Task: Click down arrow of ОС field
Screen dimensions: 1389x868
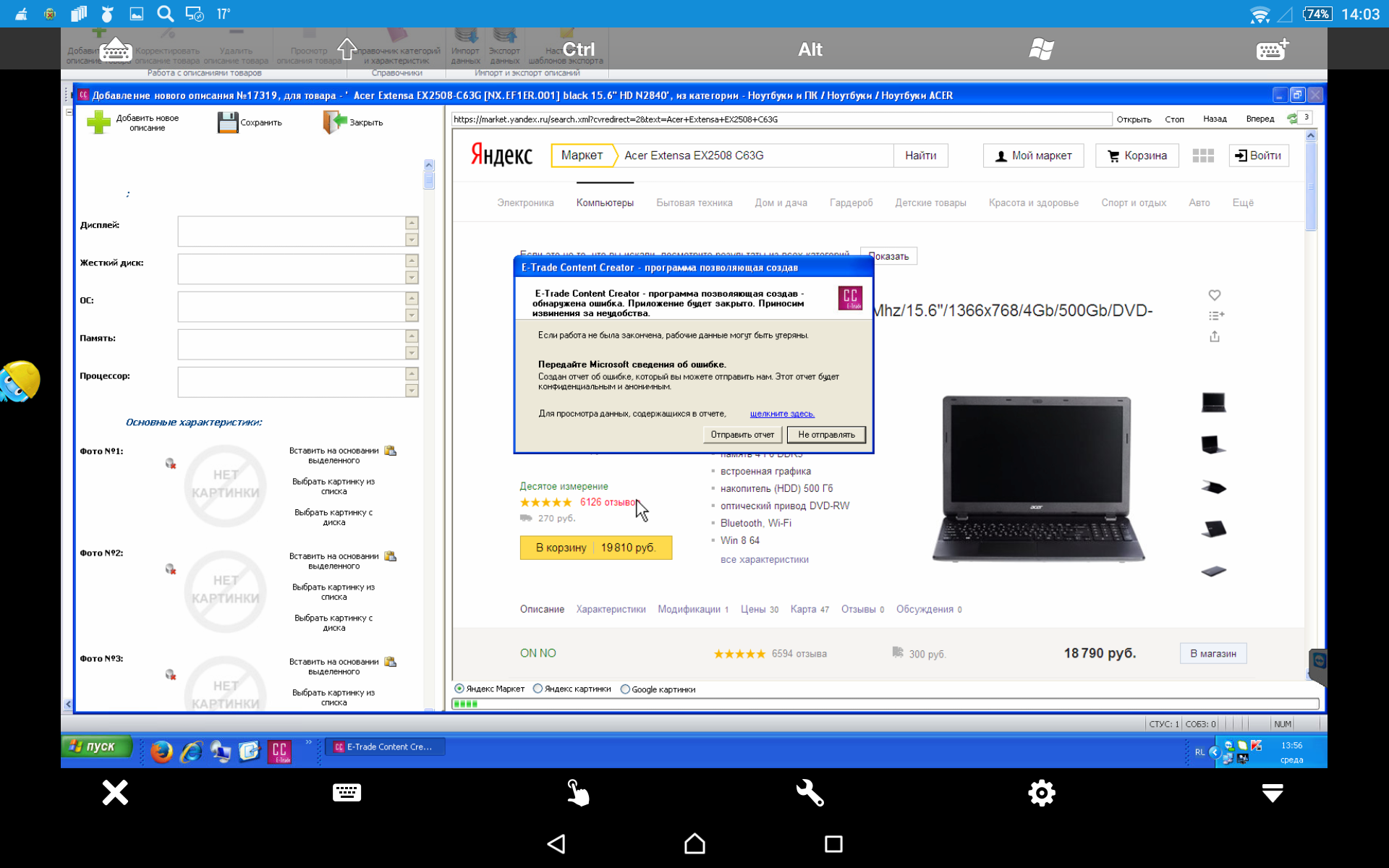Action: pos(412,315)
